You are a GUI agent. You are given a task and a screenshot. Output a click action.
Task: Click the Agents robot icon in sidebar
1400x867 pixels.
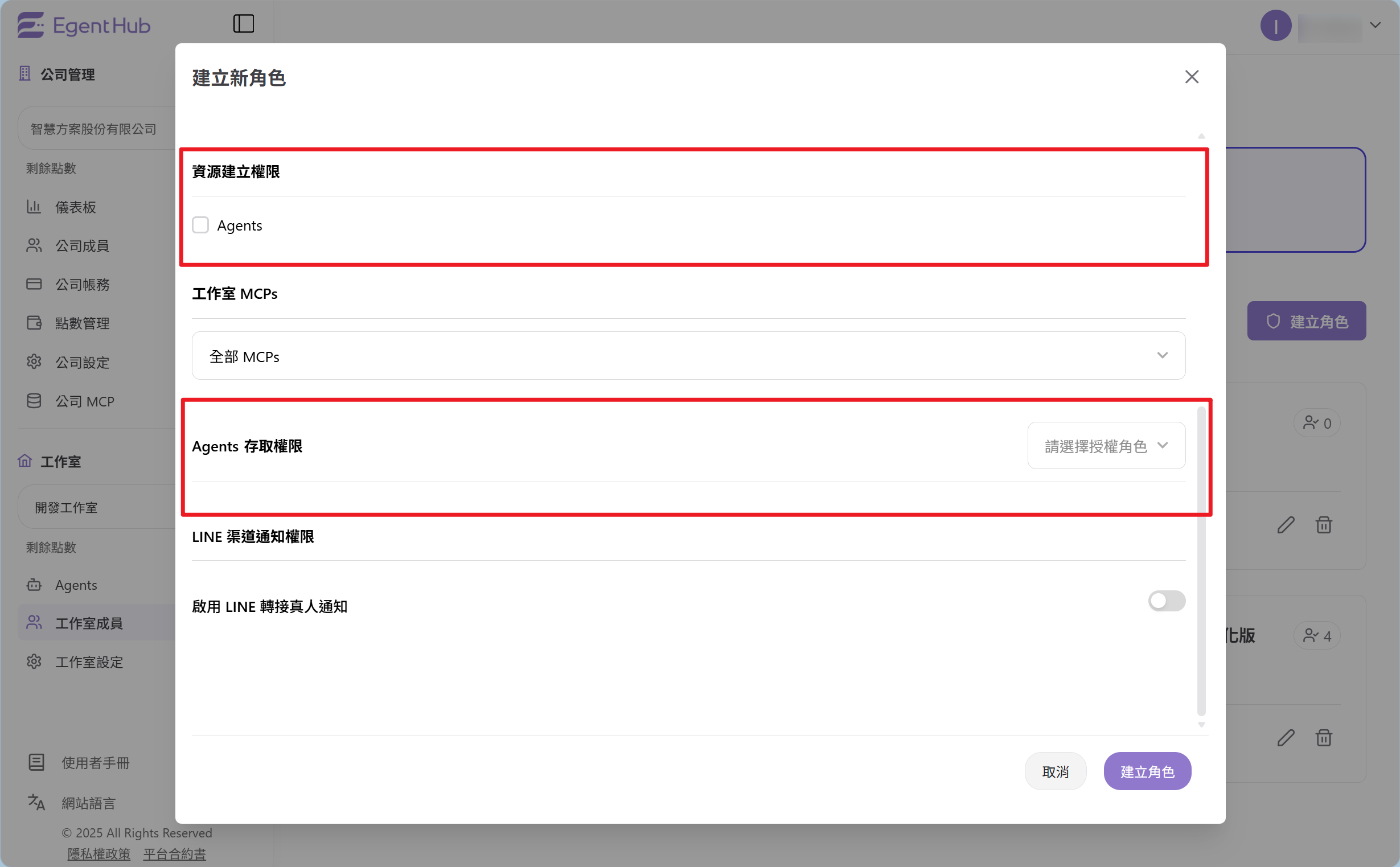tap(34, 585)
